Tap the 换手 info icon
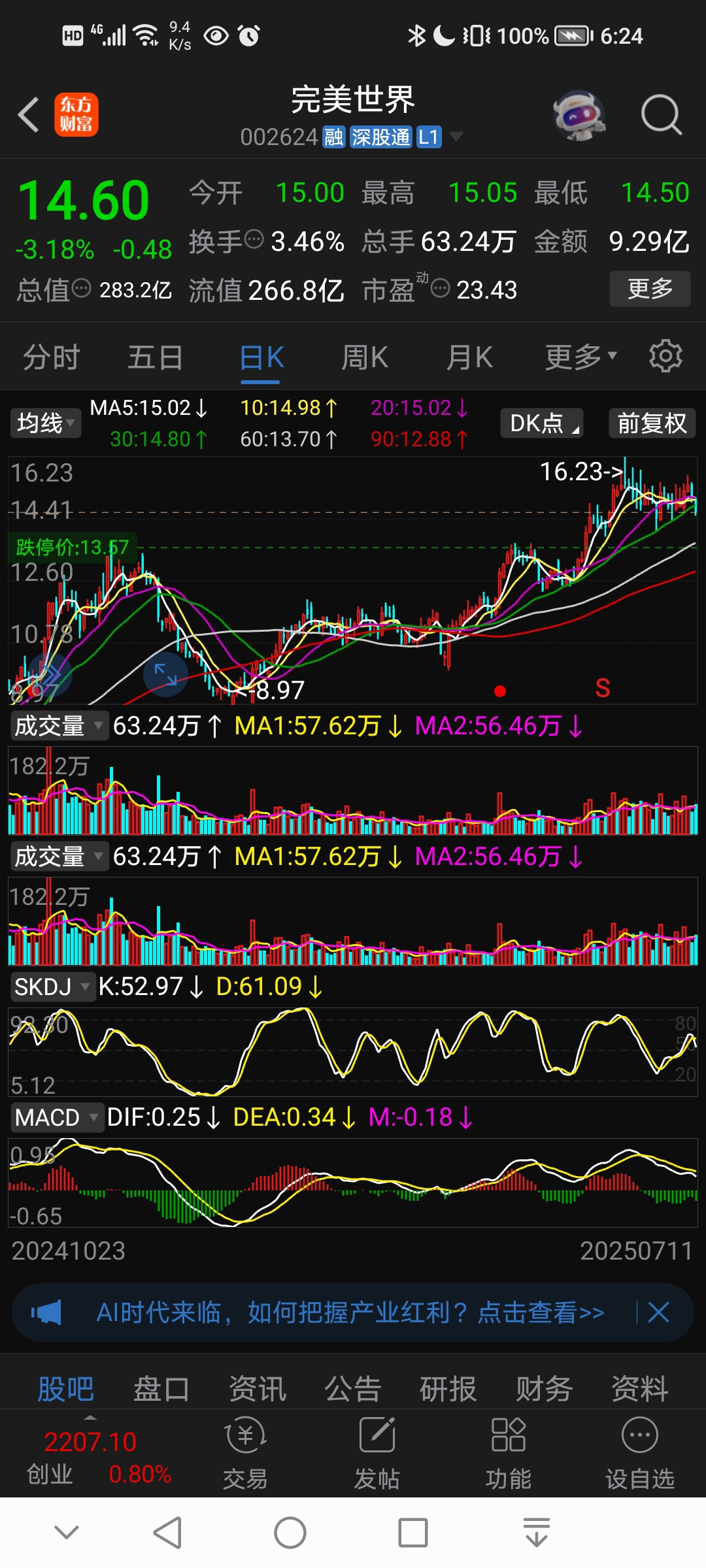 pos(254,240)
